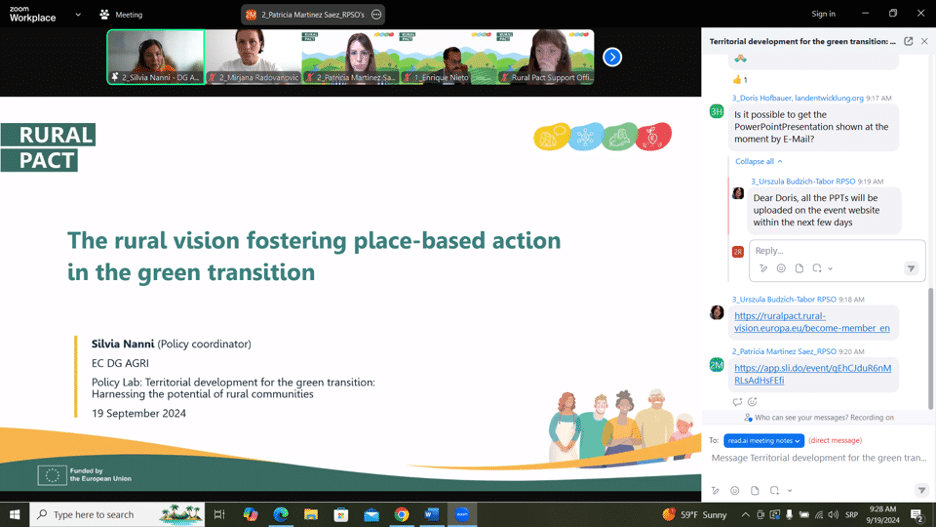Click Sign in at the top
The image size is (936, 528).
click(x=823, y=14)
